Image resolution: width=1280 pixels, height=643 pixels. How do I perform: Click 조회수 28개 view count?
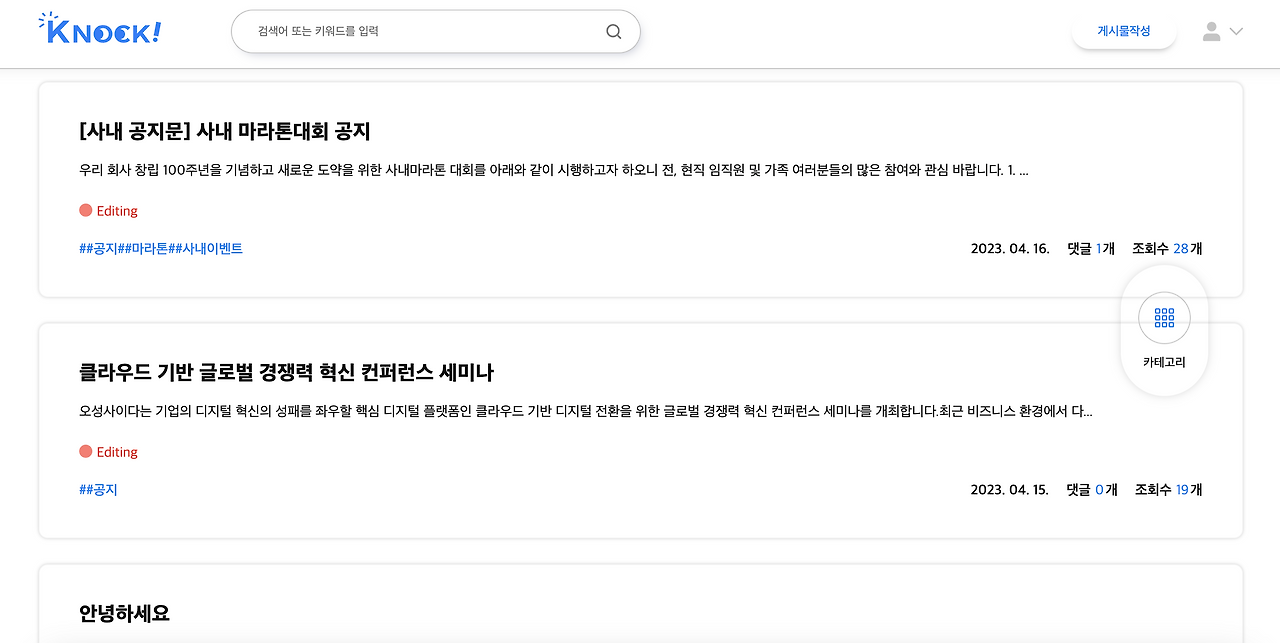pyautogui.click(x=1167, y=248)
